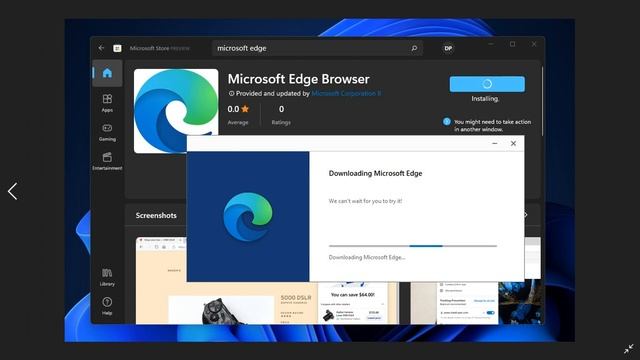
Task: Close the Edge installer dialog
Action: (513, 144)
